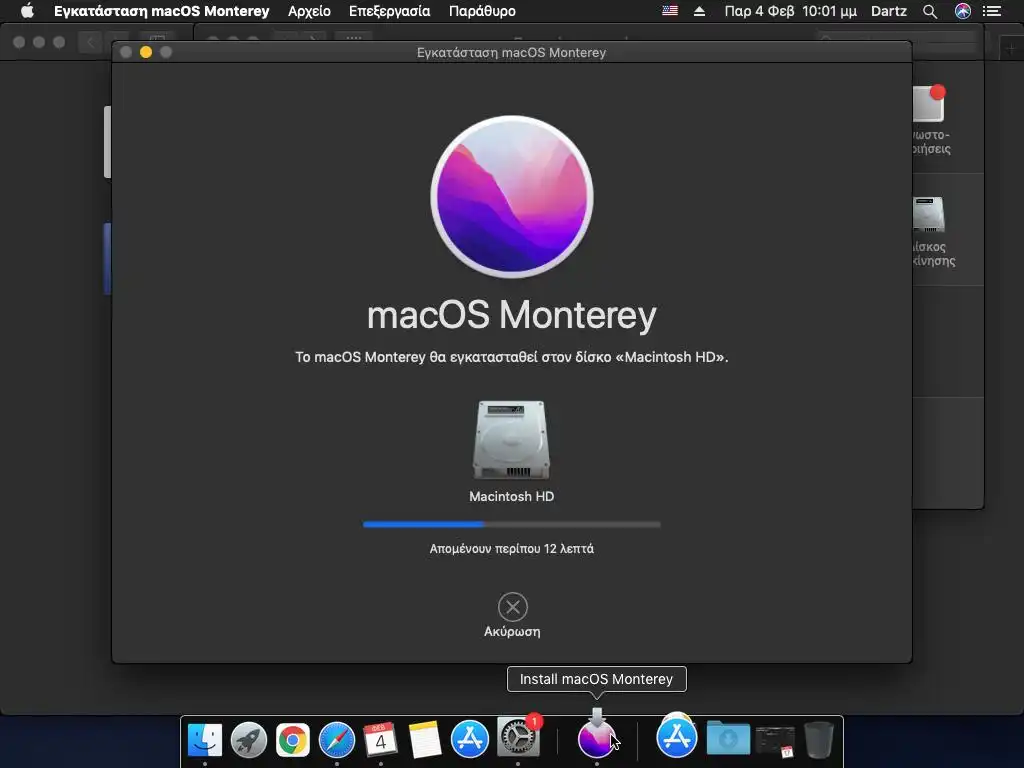Screen dimensions: 1024x768
Task: Open the Apple menu
Action: (x=27, y=11)
